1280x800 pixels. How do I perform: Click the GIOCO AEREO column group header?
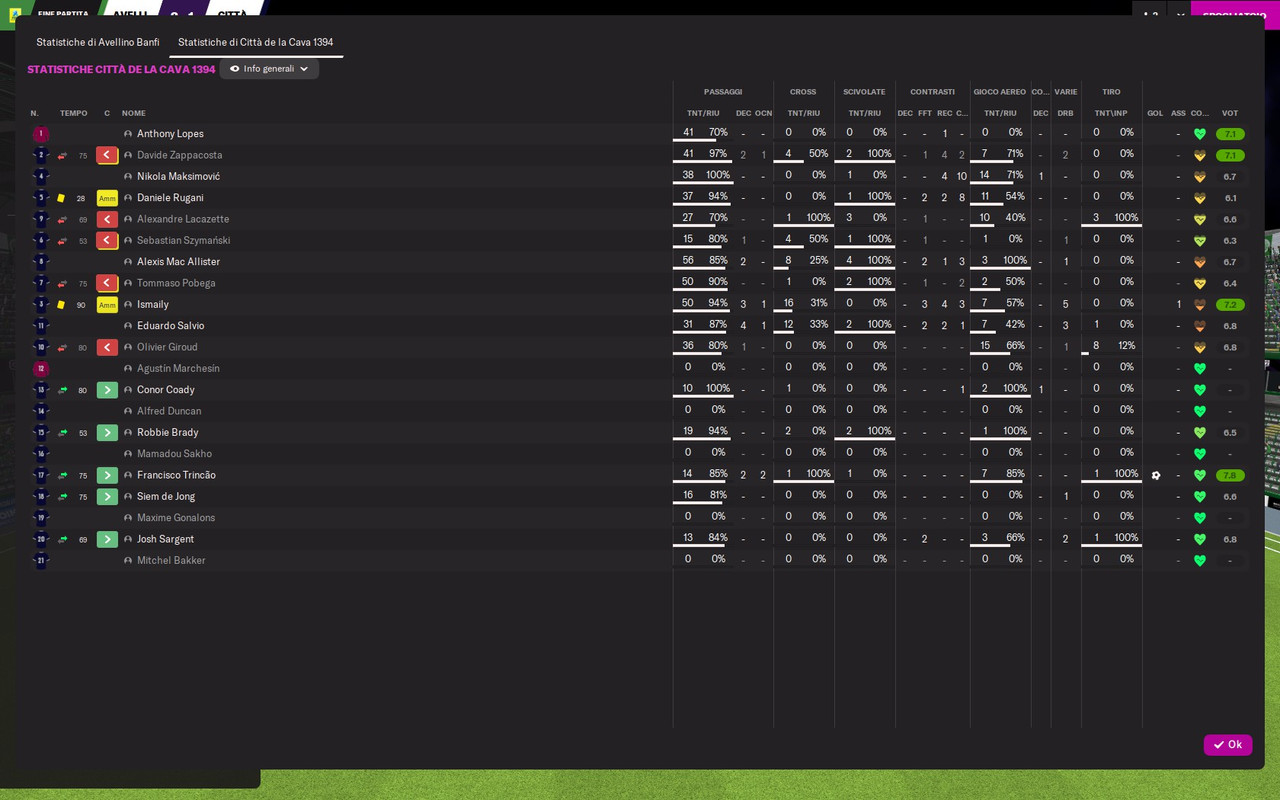[1000, 92]
